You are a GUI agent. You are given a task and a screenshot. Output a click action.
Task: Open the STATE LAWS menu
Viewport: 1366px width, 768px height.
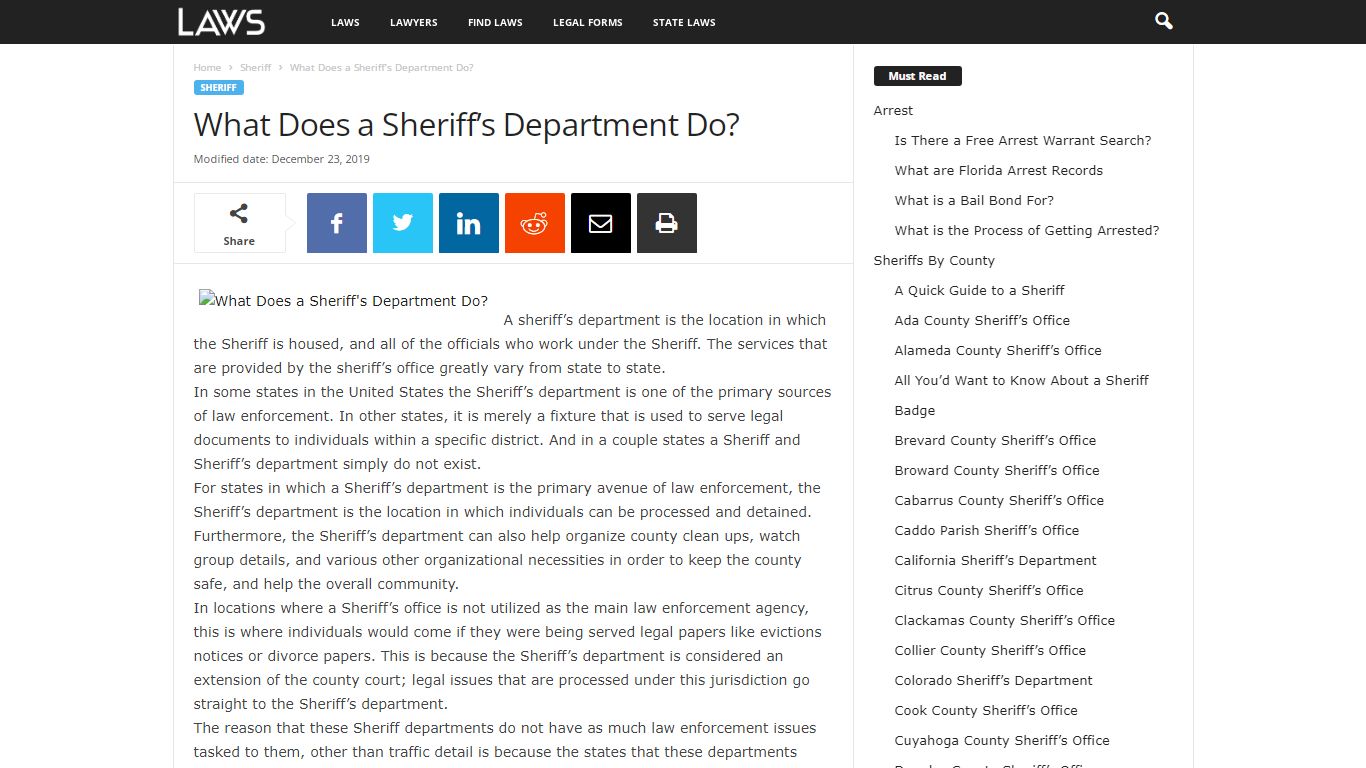684,22
